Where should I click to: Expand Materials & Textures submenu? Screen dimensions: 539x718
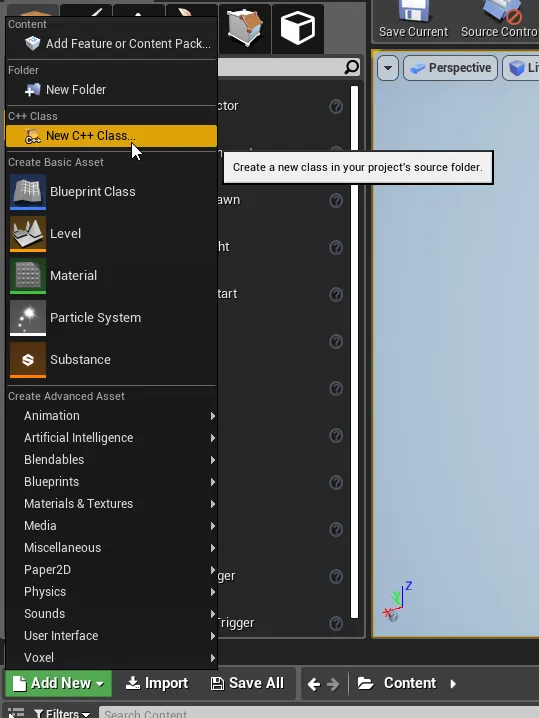coord(111,504)
